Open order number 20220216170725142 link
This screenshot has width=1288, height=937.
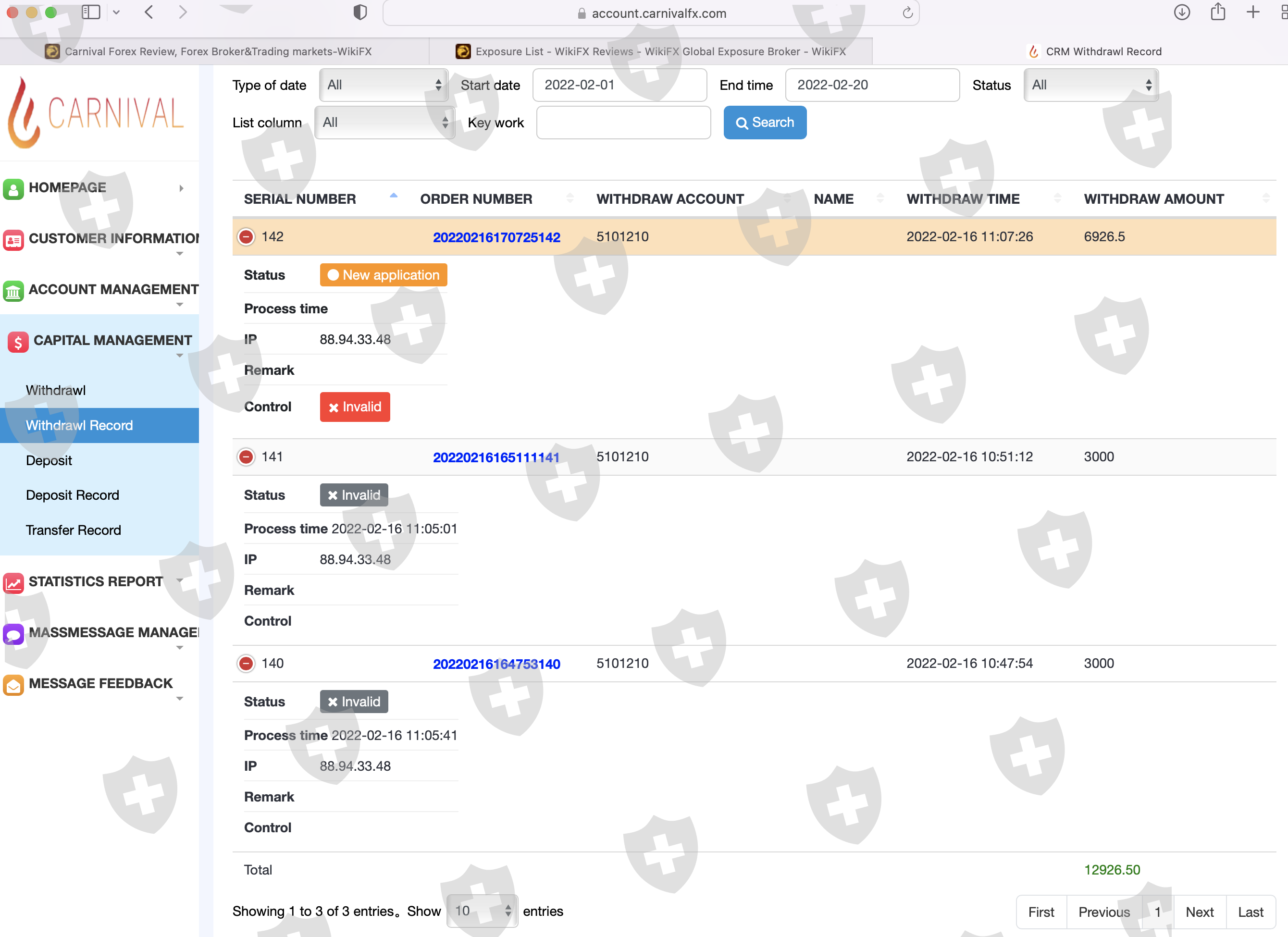496,237
